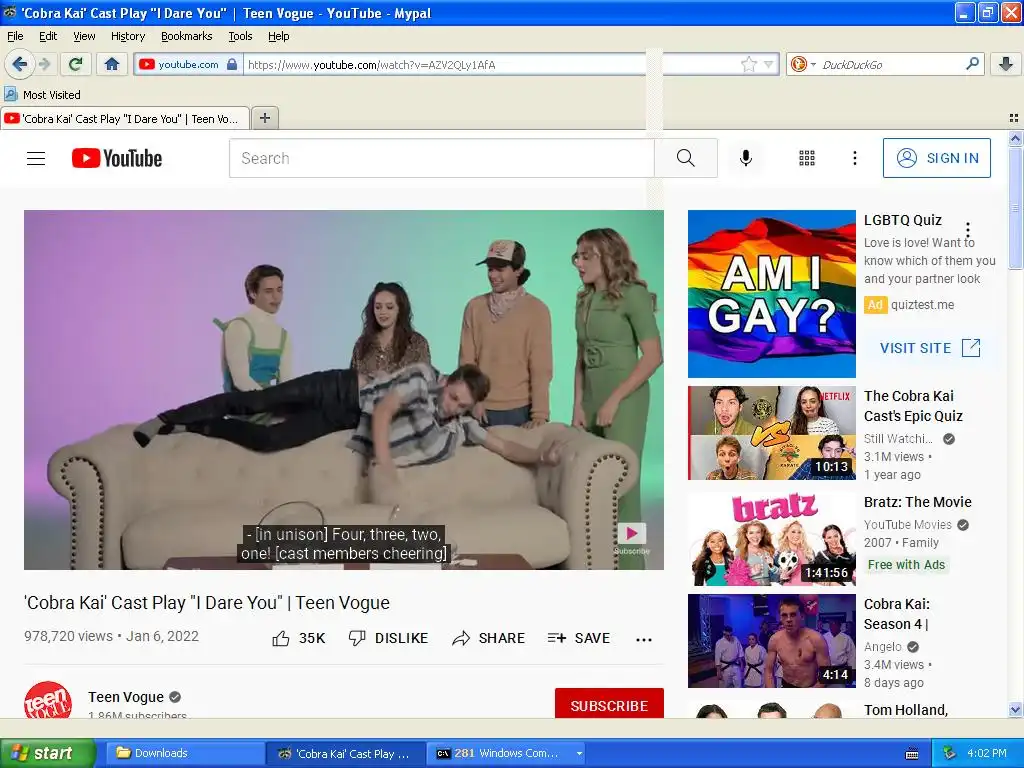Open a new tab with plus button

click(x=264, y=118)
